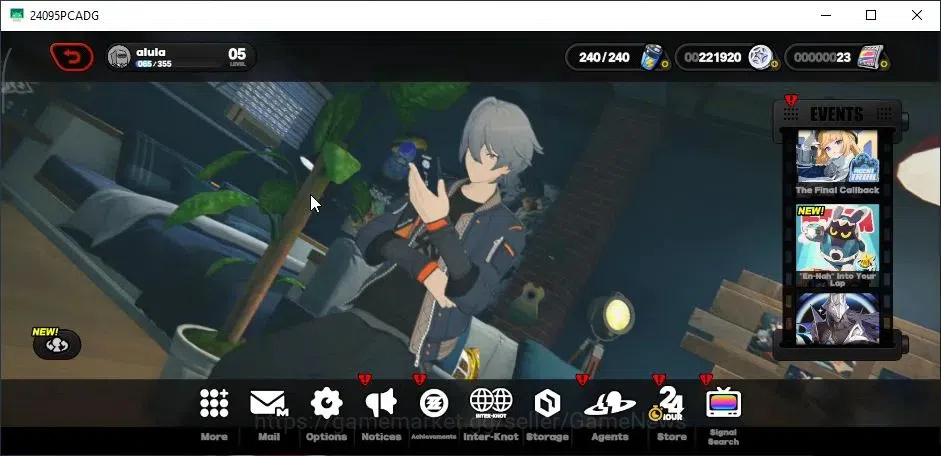Viewport: 941px width, 456px height.
Task: Open the More grid menu icon
Action: 214,403
